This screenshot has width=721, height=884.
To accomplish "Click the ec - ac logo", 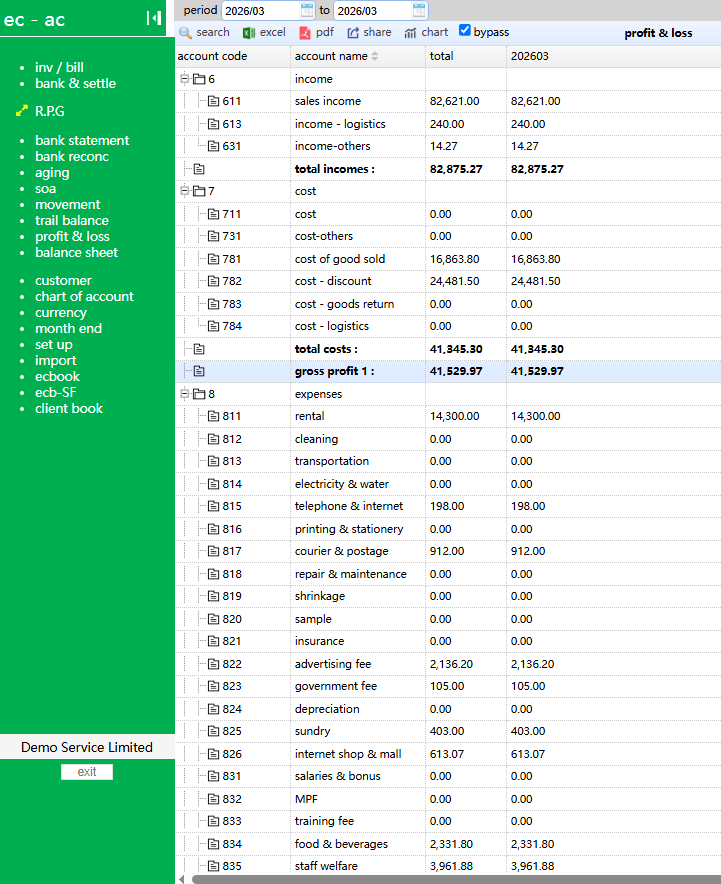I will 34,20.
